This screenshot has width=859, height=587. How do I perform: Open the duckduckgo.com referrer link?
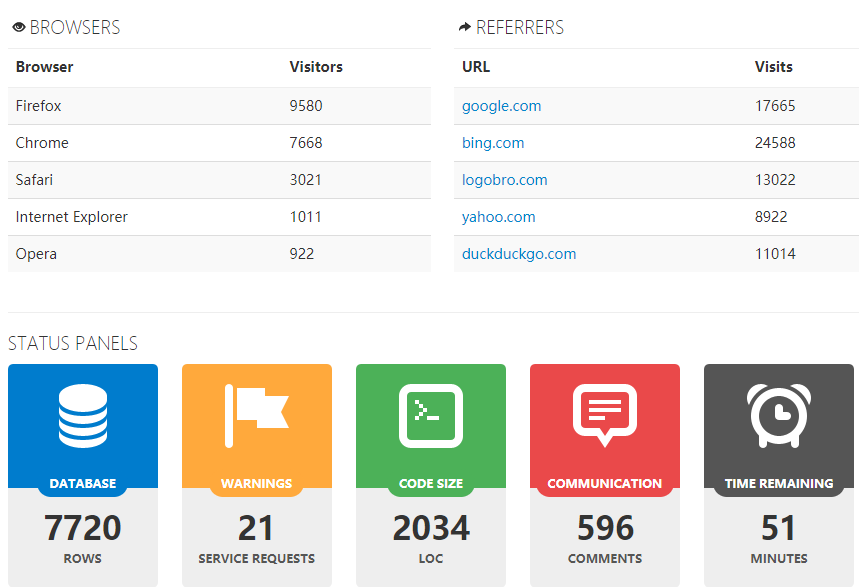(x=519, y=254)
